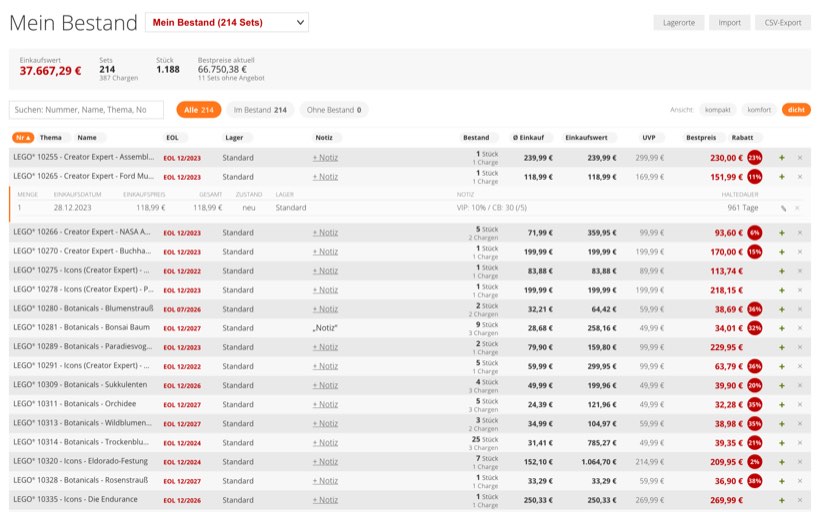This screenshot has height=512, width=820.
Task: Add a note via + Notiz for LEGO 10266
Action: coord(325,233)
